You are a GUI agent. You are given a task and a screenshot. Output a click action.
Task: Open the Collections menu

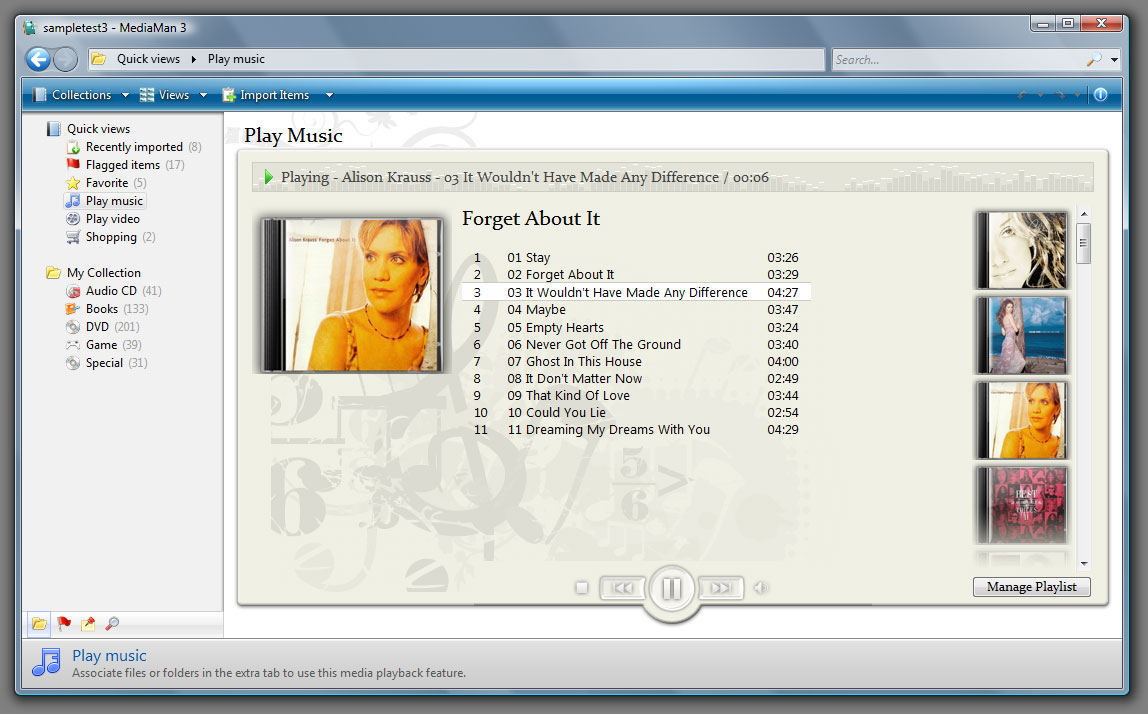72,94
